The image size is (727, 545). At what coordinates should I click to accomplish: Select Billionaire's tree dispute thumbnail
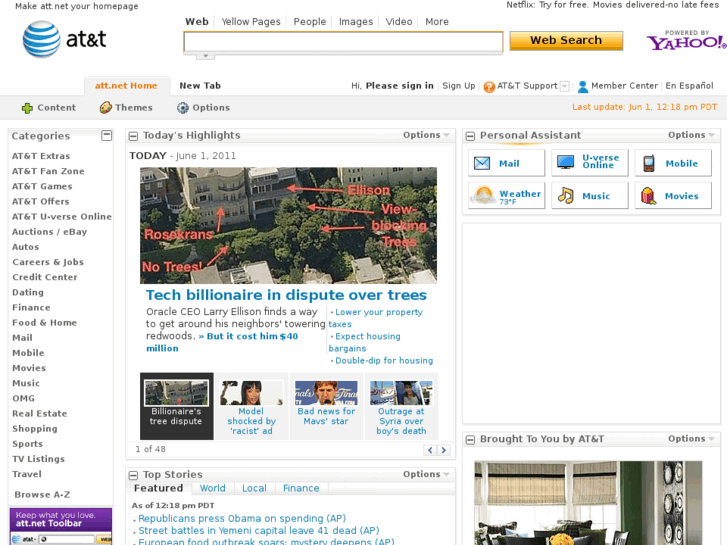(177, 406)
